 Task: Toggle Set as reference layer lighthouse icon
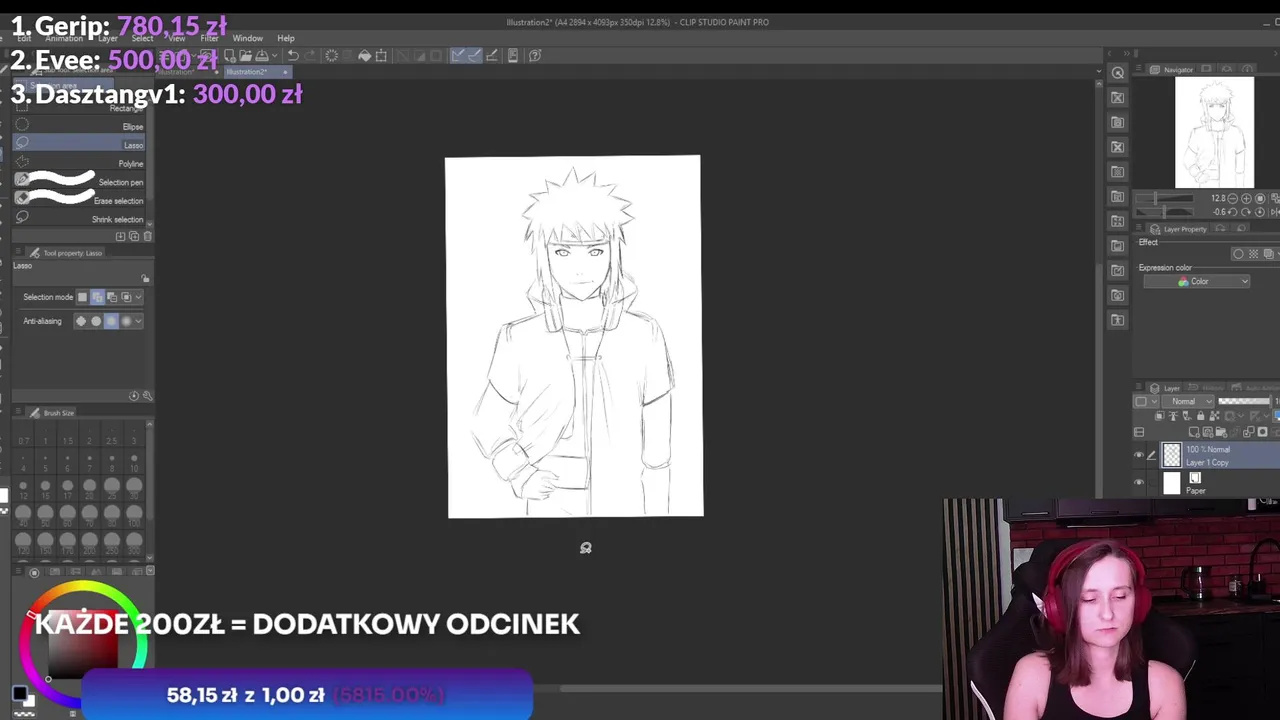click(1173, 416)
